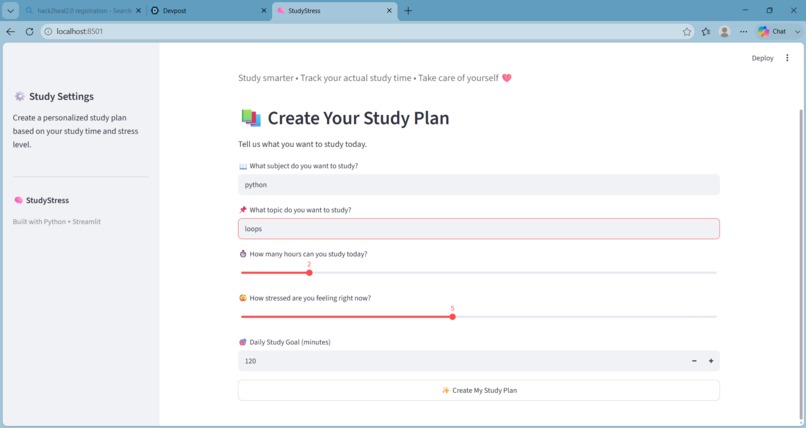
Task: Click the address bar showing localhost:8501
Action: pyautogui.click(x=360, y=31)
